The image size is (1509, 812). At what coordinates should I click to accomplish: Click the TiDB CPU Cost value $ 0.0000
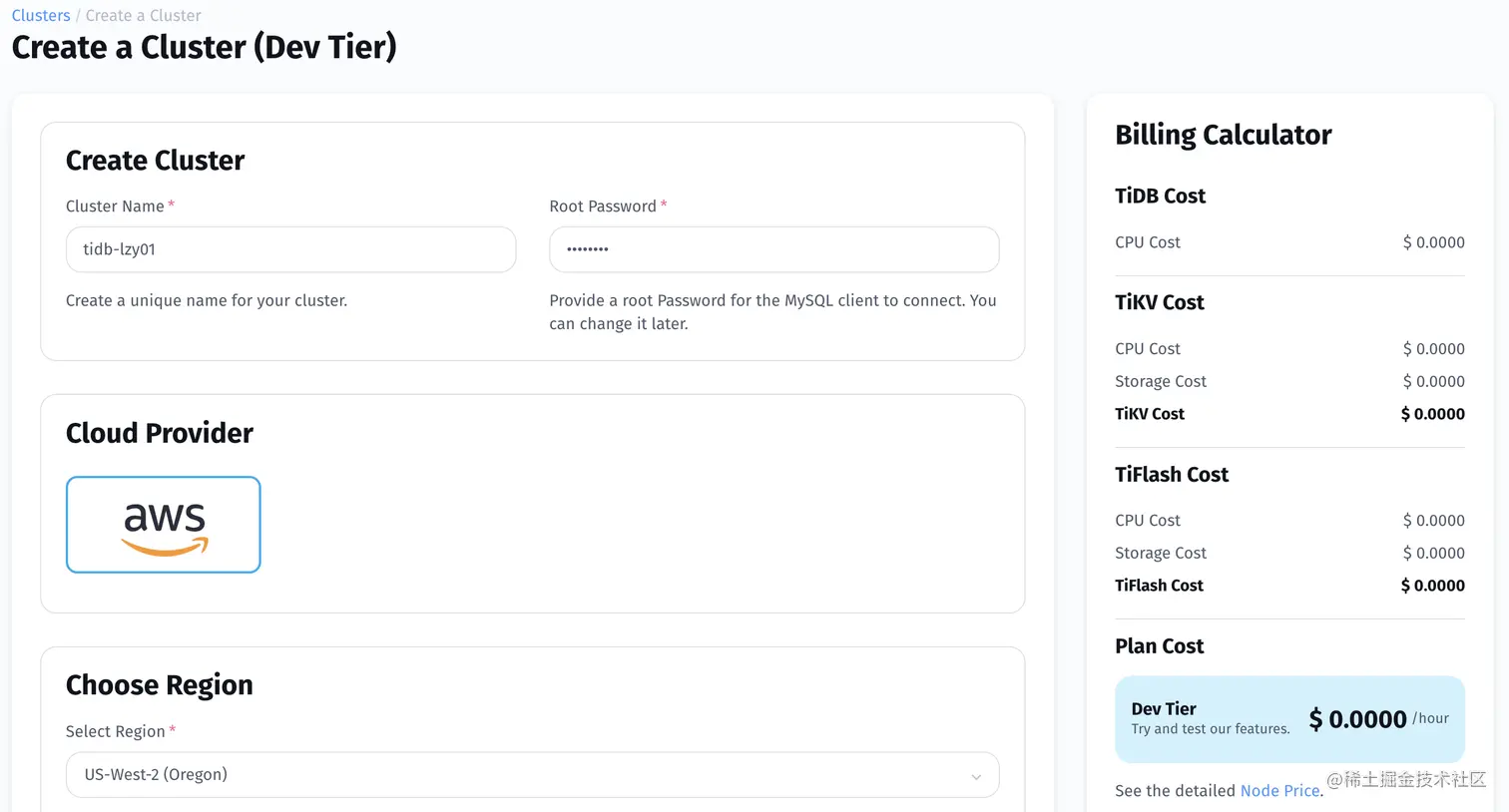coord(1433,242)
